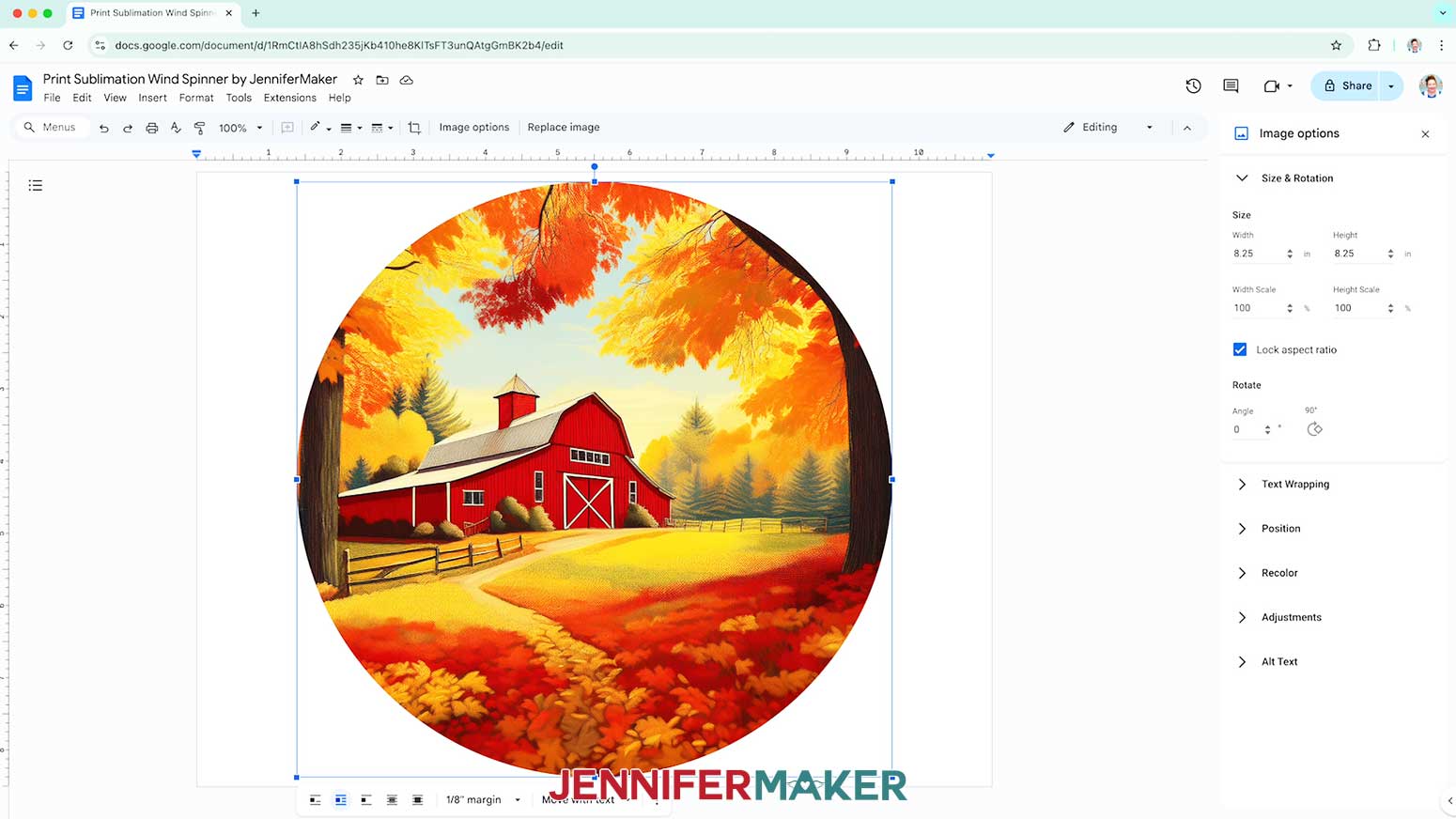
Task: Open Google account avatar
Action: coord(1431,86)
